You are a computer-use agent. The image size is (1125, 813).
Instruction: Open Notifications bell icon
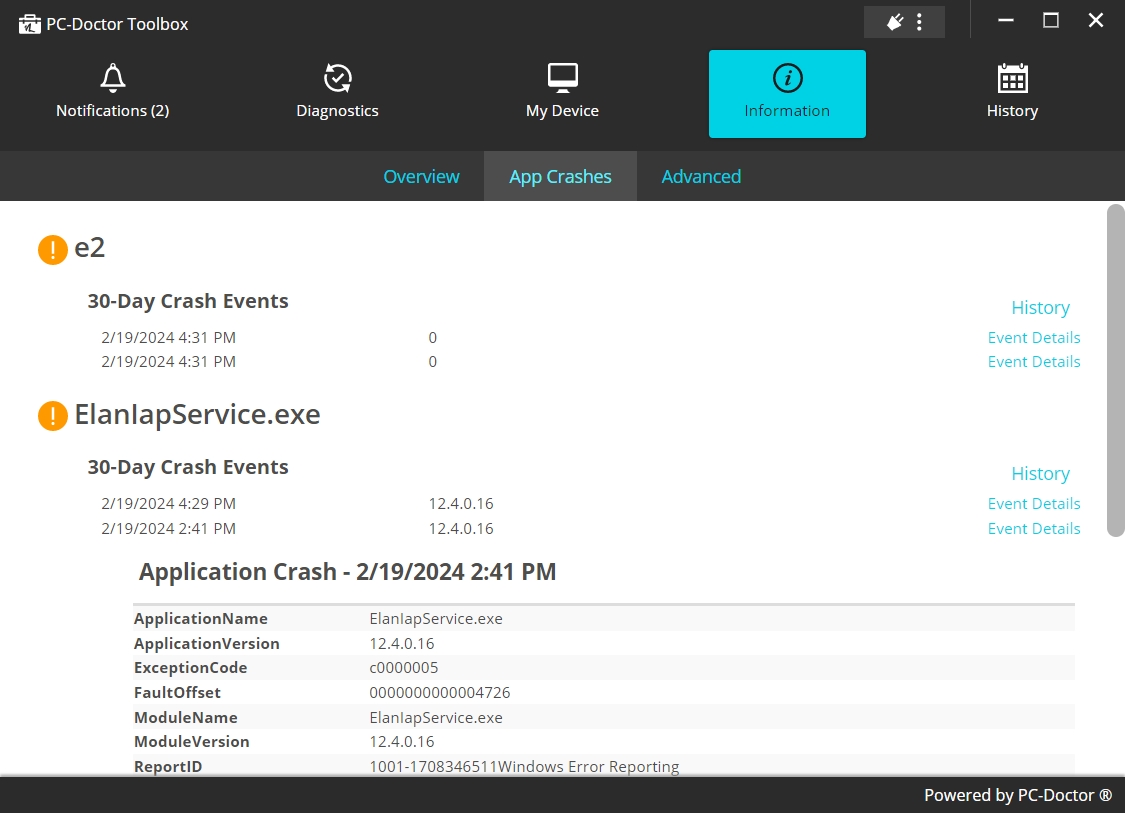pos(113,78)
